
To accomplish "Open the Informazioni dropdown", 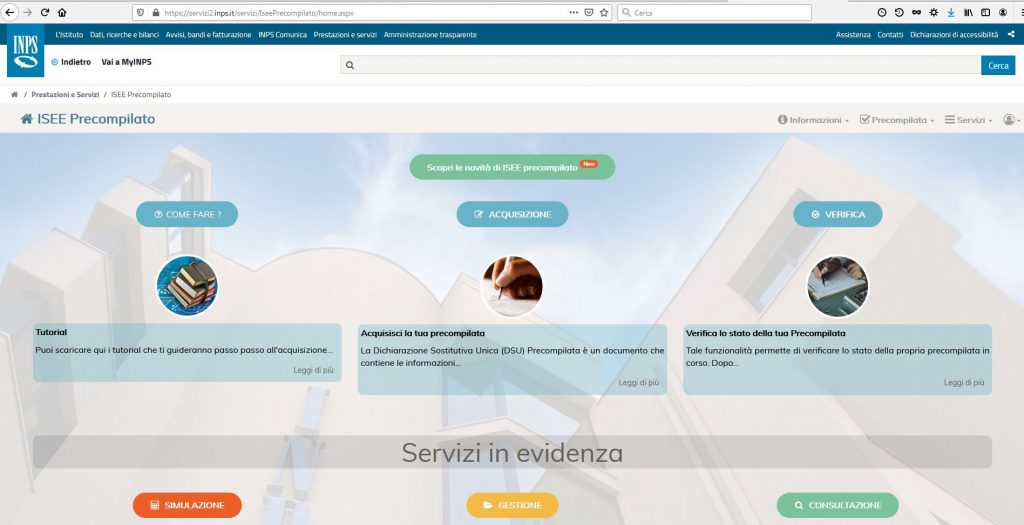I will tap(813, 120).
